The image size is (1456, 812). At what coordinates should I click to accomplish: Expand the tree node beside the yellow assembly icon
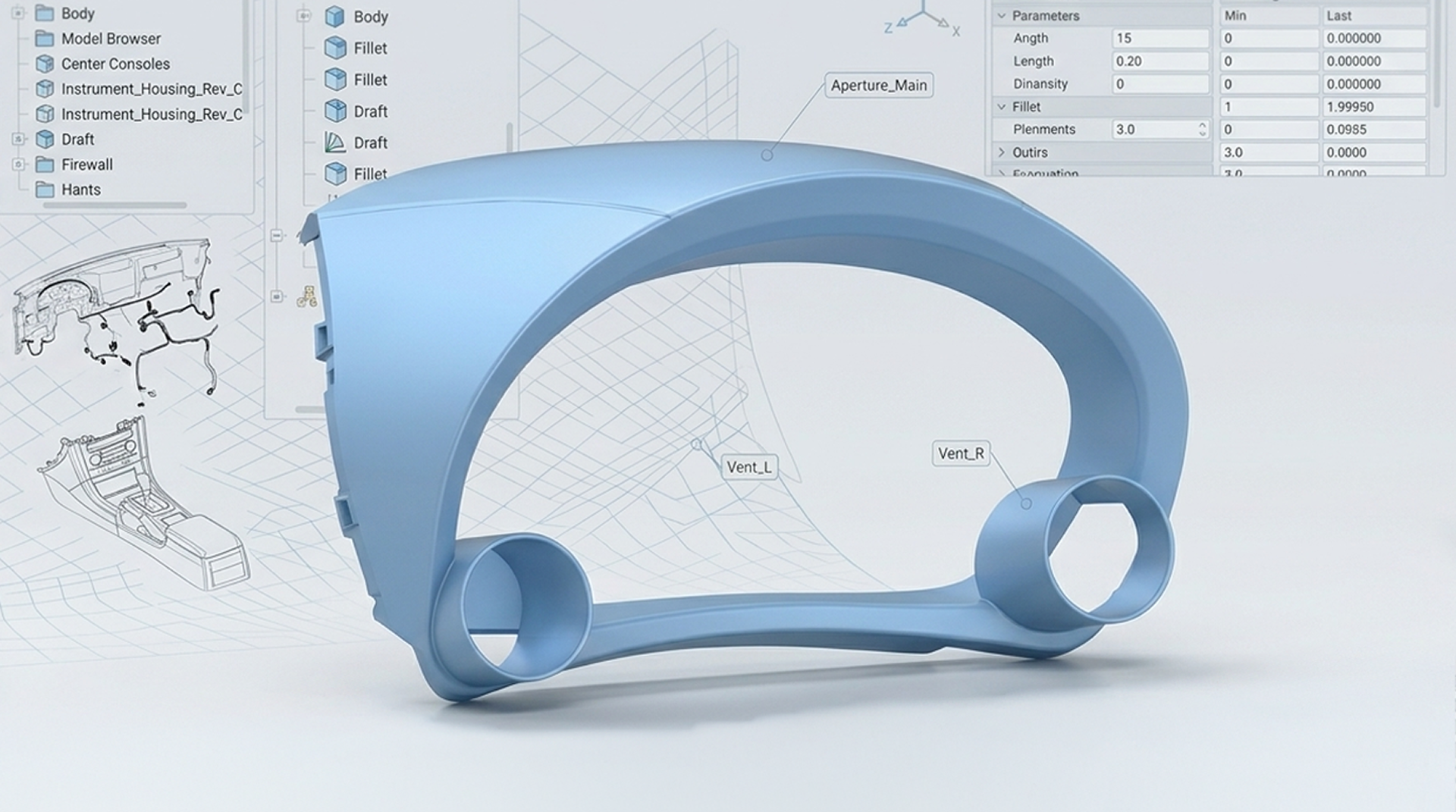point(277,296)
